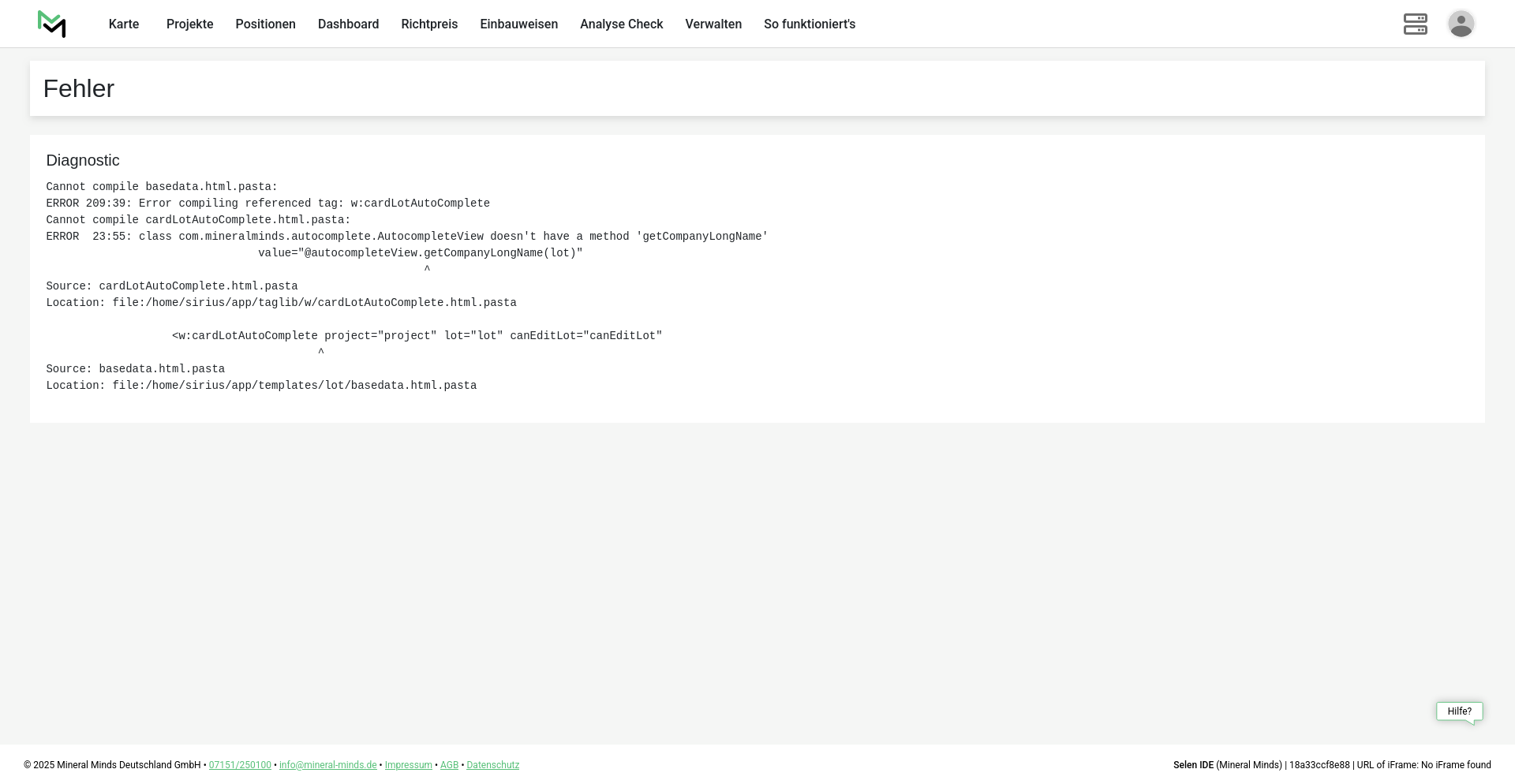Go to the Karte menu item

pyautogui.click(x=124, y=24)
